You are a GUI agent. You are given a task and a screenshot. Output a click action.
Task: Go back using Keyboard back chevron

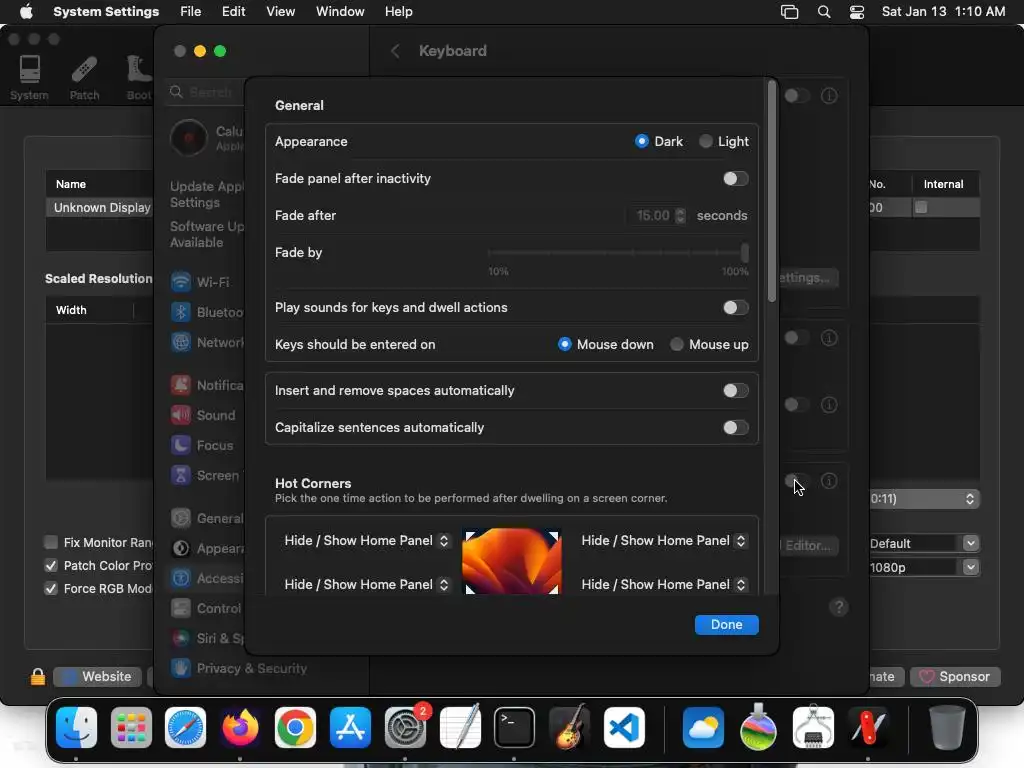pyautogui.click(x=395, y=51)
